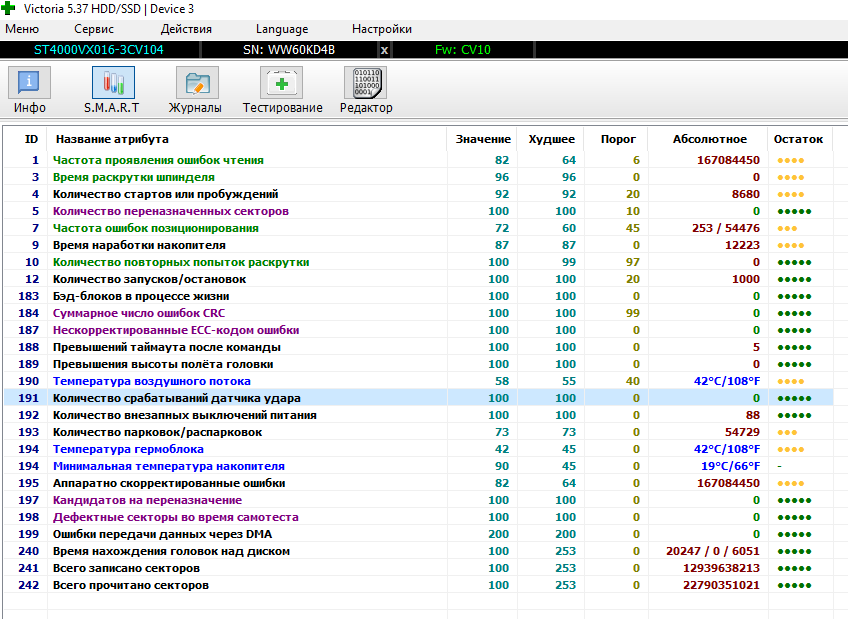Sort by Название атрибута column header

[111, 139]
